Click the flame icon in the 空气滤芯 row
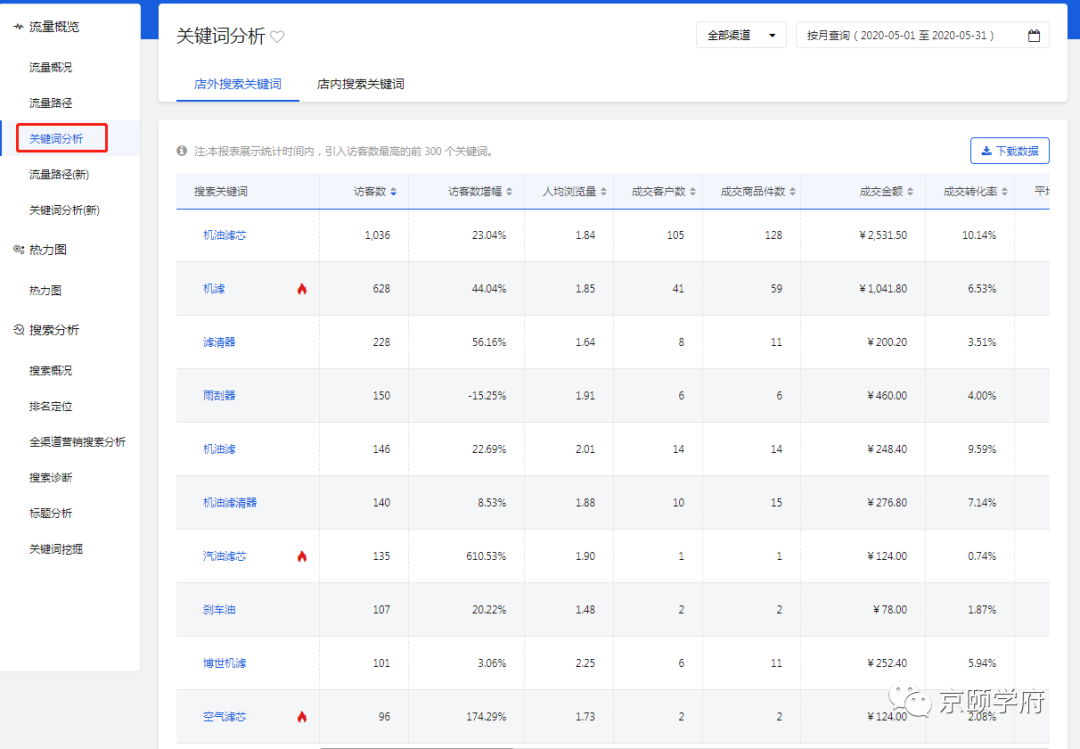Screen dimensions: 1080x749 [302, 717]
